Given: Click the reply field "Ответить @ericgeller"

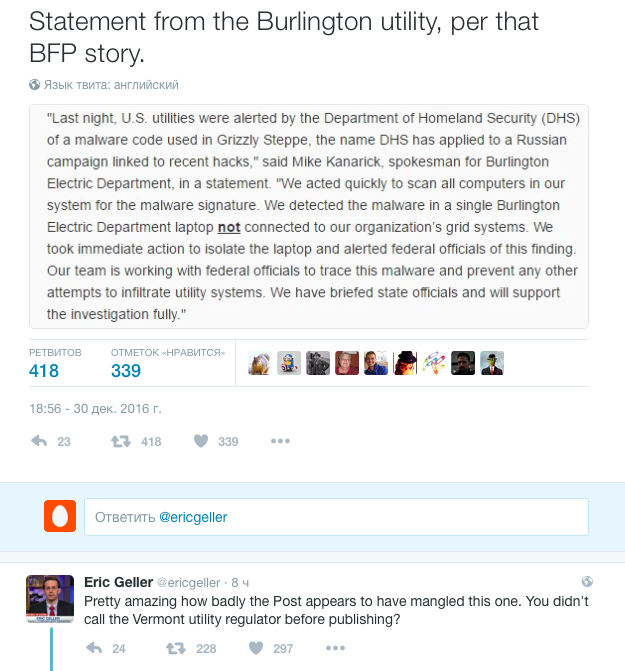Looking at the screenshot, I should [x=336, y=517].
